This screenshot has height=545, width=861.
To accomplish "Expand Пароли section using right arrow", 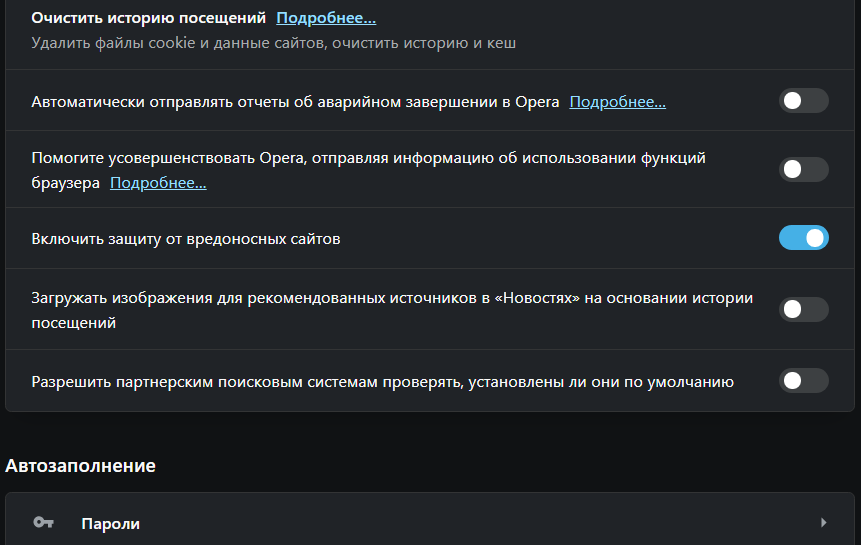I will 823,522.
